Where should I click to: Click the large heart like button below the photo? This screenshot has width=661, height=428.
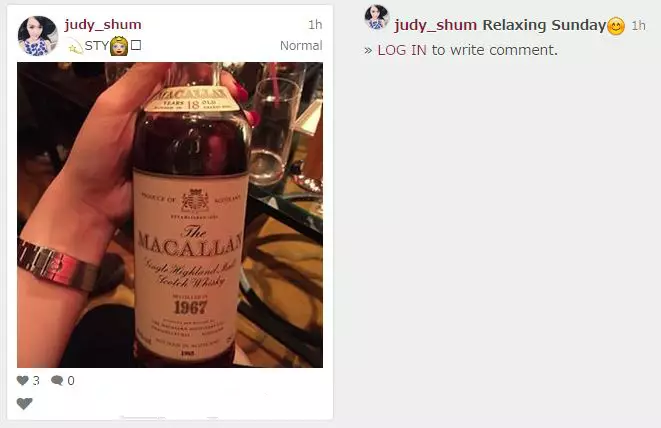click(24, 404)
